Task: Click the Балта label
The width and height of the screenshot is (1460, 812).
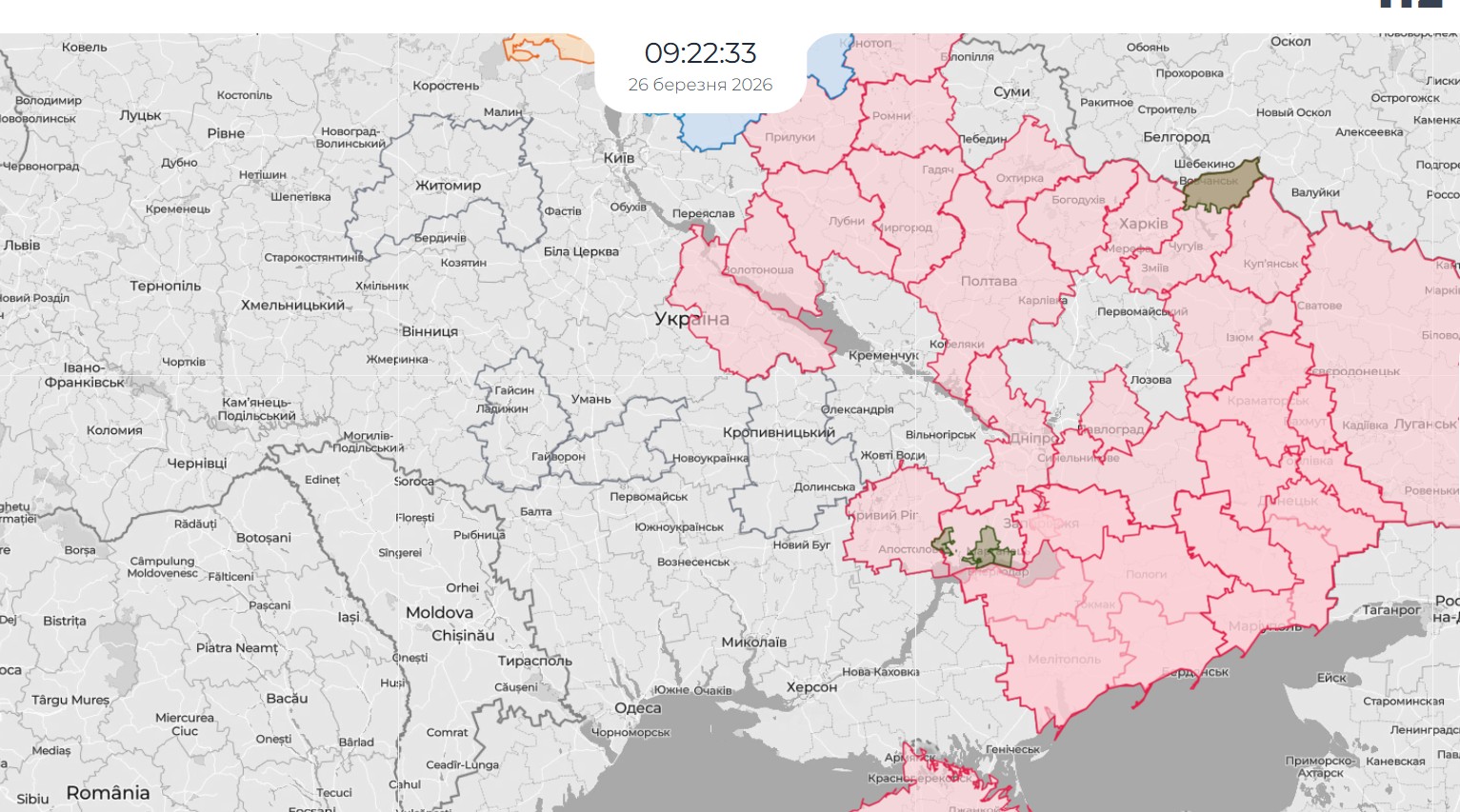Action: [536, 511]
